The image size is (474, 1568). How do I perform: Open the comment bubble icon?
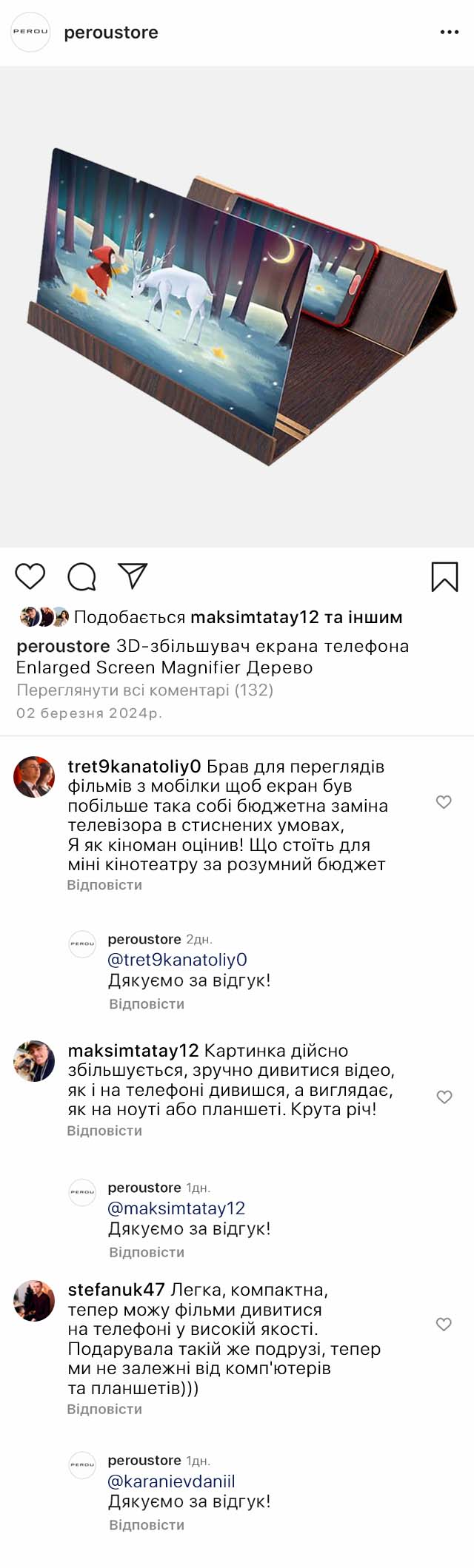pyautogui.click(x=81, y=576)
